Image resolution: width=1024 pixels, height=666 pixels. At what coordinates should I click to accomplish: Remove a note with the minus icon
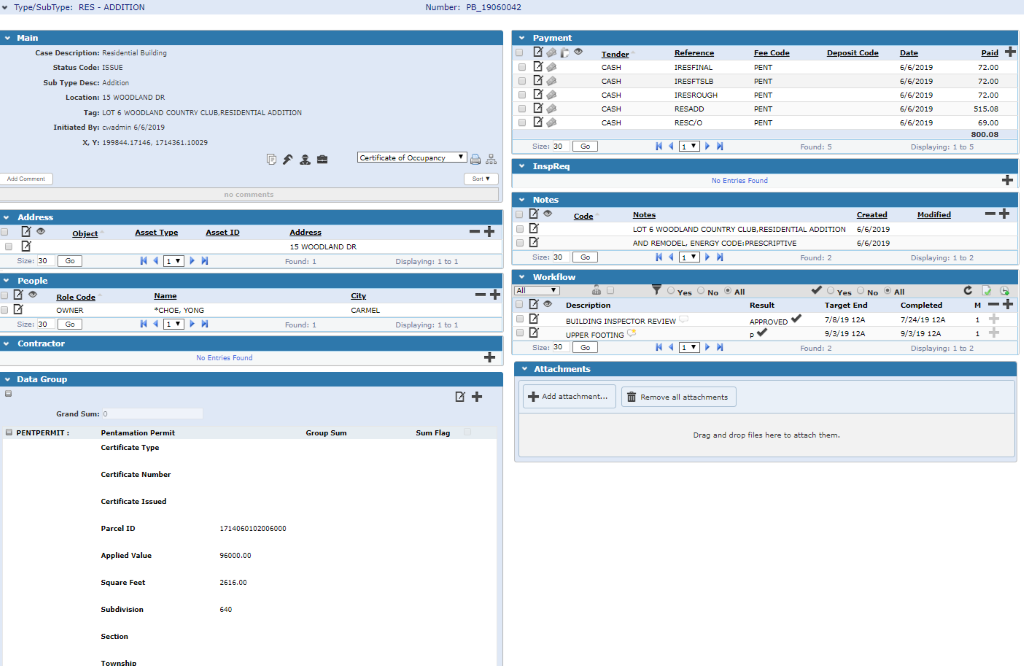coord(990,214)
